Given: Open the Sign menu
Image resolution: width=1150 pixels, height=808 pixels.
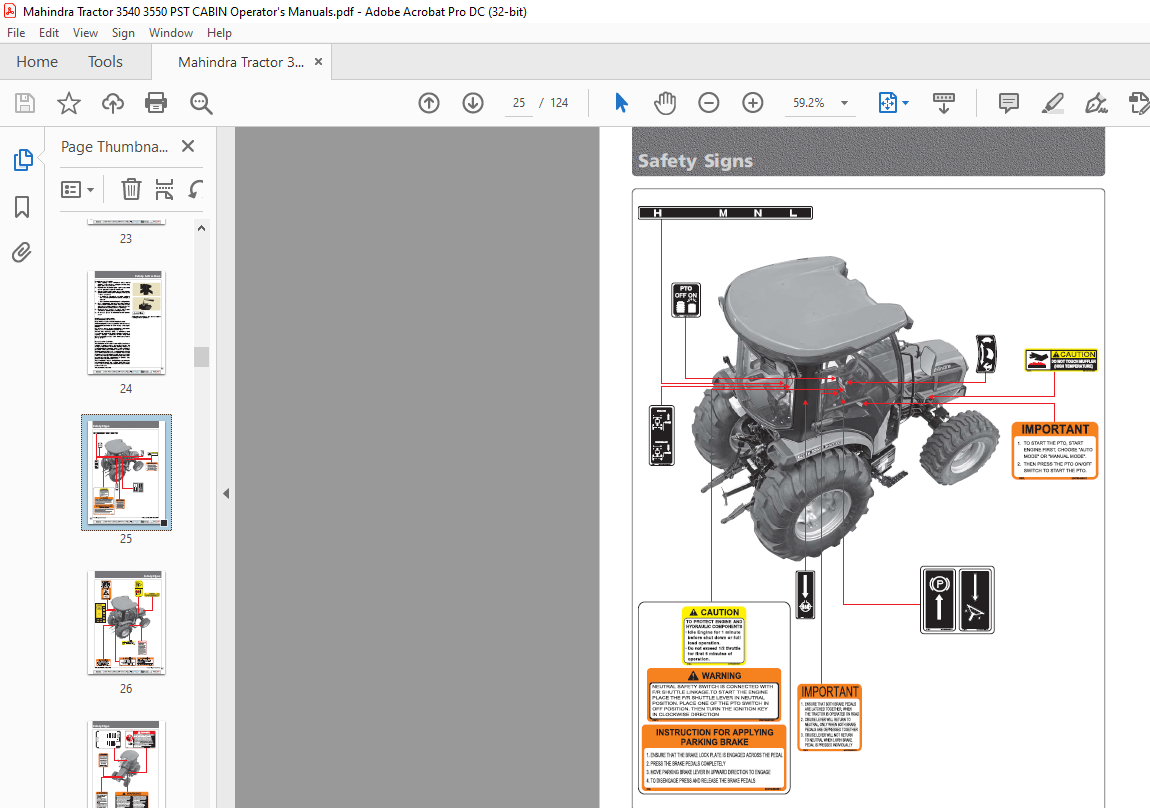Looking at the screenshot, I should pos(123,33).
